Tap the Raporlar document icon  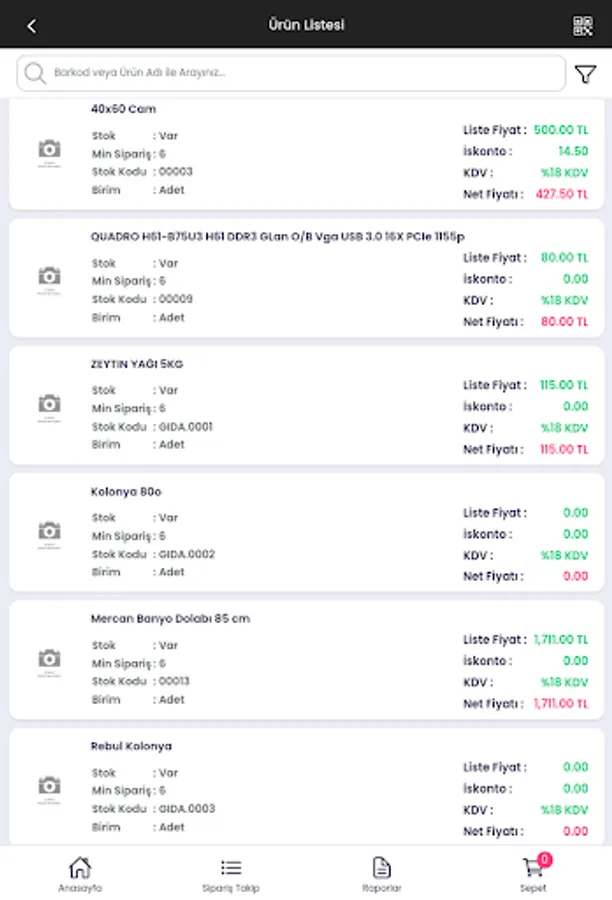[381, 867]
